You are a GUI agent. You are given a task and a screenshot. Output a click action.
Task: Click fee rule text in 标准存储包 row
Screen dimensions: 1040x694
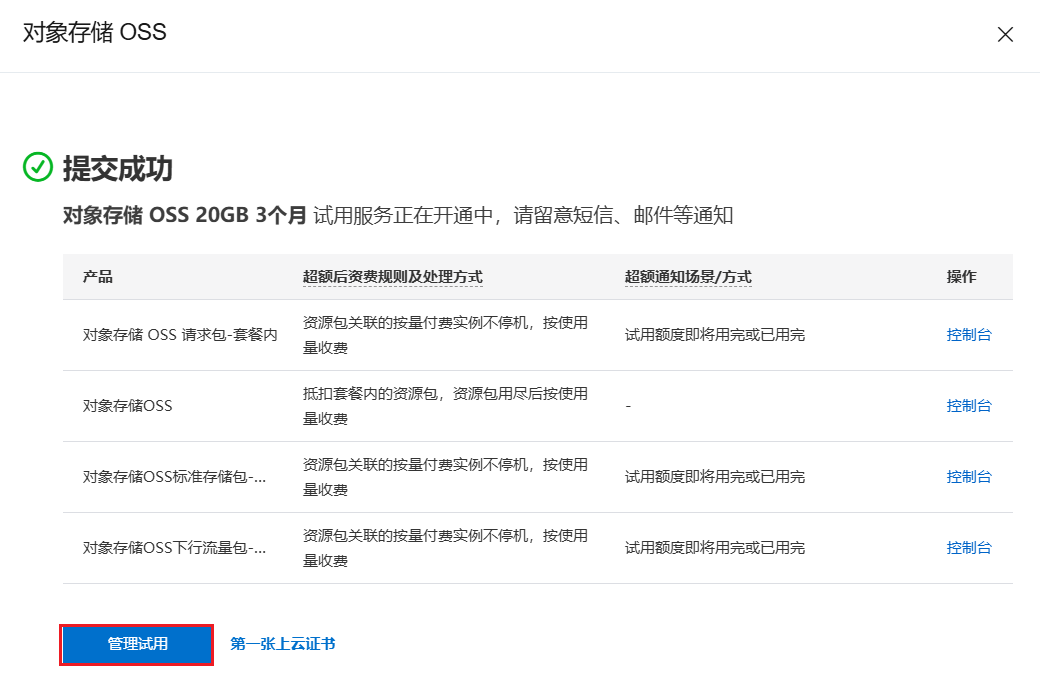445,477
